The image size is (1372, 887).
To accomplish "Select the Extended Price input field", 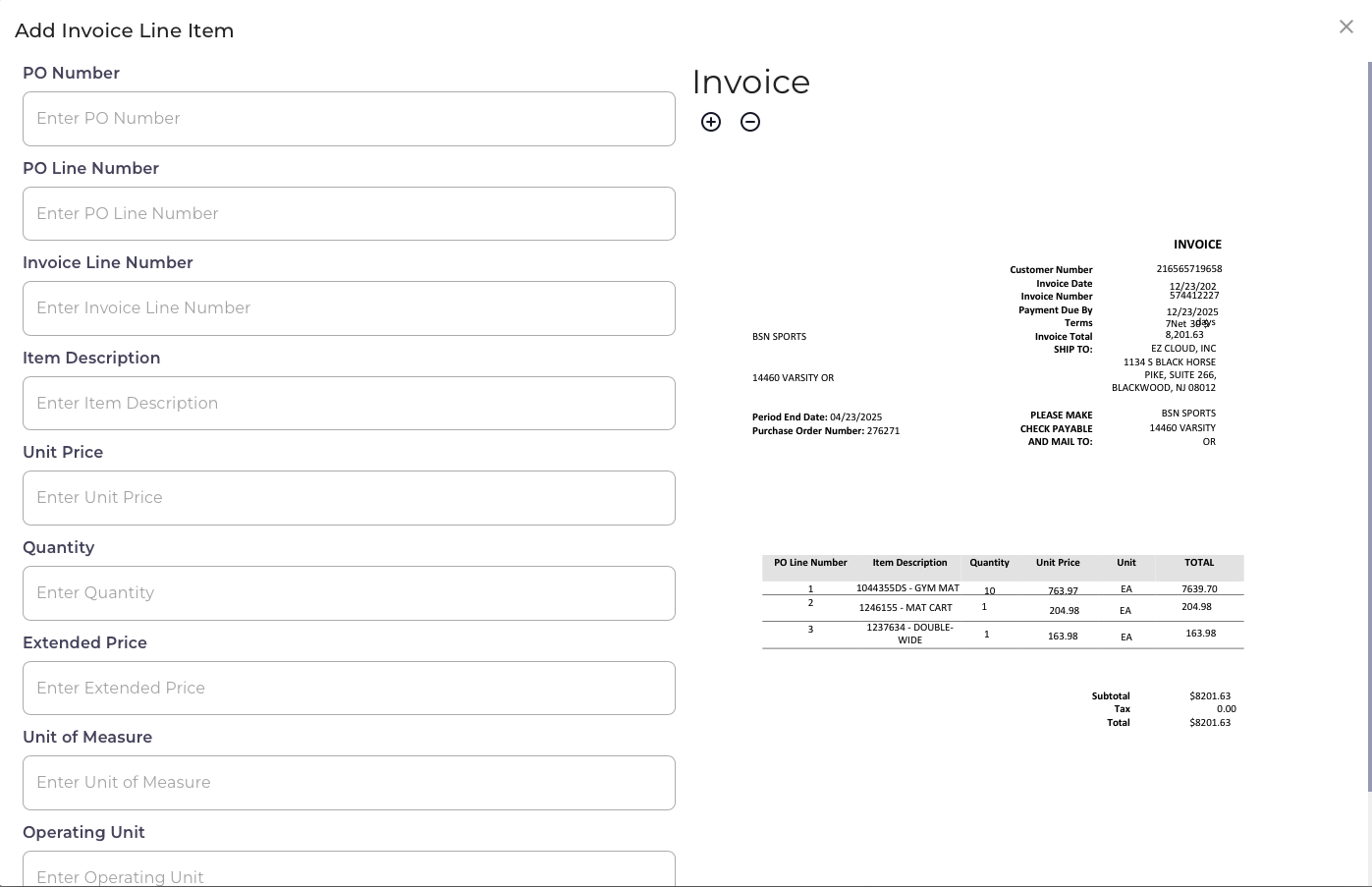I will (349, 689).
